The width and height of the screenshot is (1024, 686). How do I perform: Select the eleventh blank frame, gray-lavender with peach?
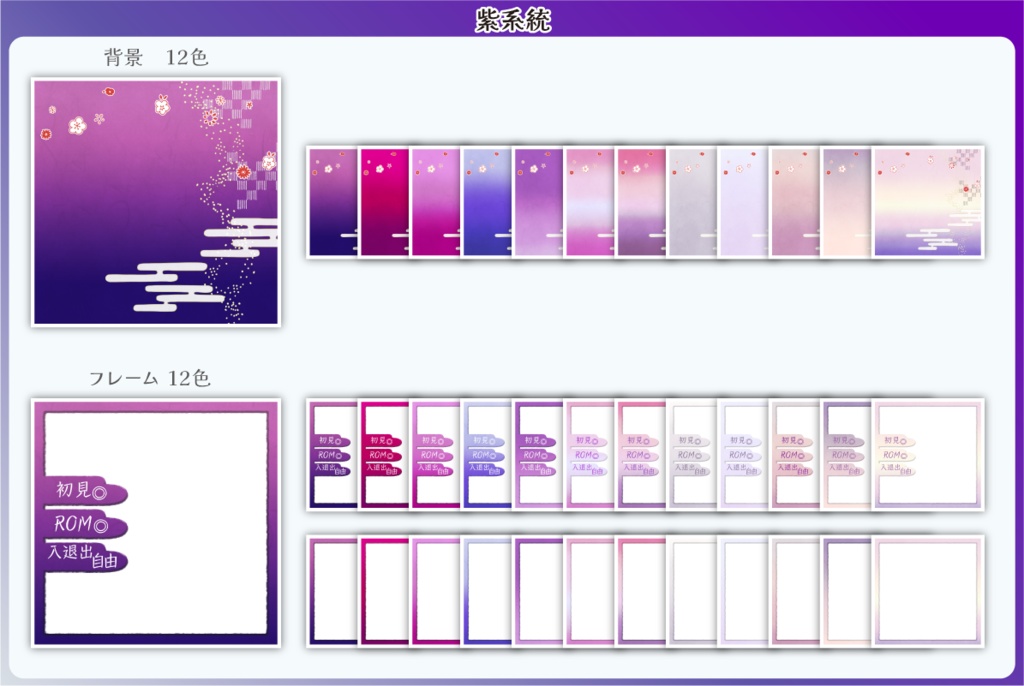(x=847, y=591)
